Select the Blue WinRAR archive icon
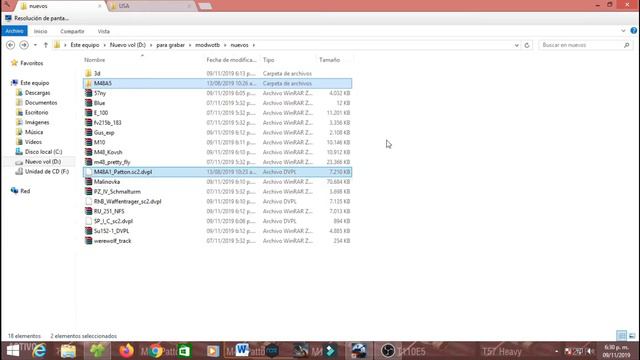This screenshot has height=360, width=640. tap(89, 103)
